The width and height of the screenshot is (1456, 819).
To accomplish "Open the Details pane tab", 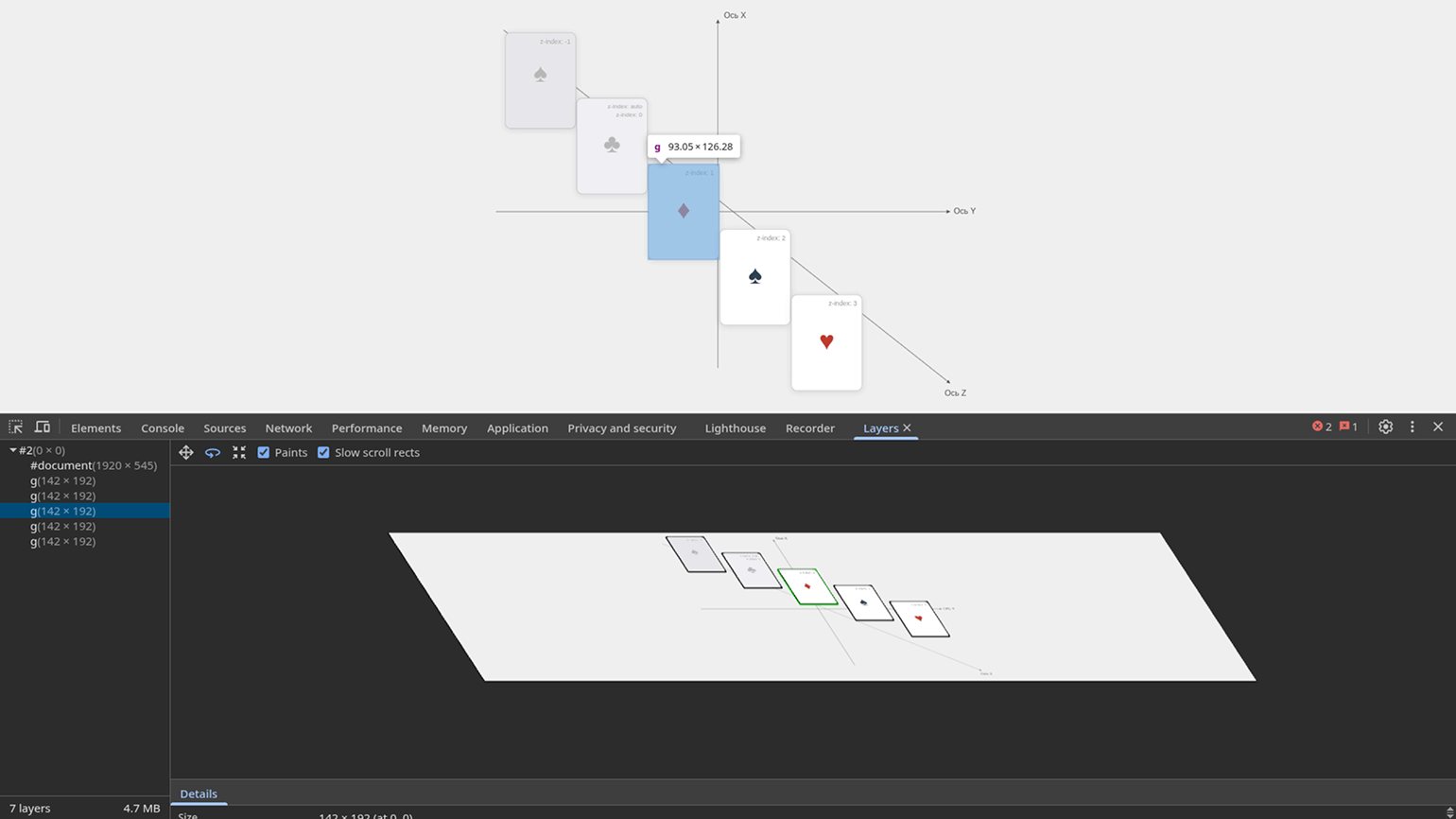I will [x=199, y=794].
